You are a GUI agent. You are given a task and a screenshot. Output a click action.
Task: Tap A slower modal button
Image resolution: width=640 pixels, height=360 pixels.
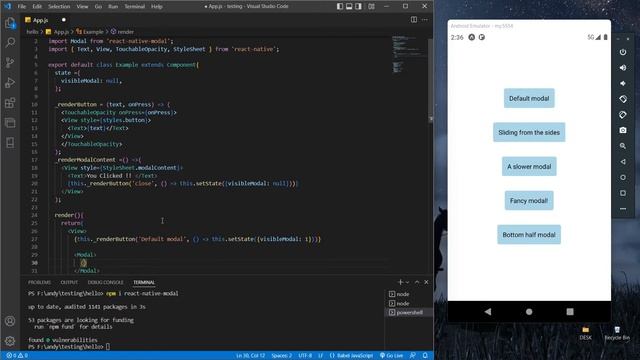(529, 167)
